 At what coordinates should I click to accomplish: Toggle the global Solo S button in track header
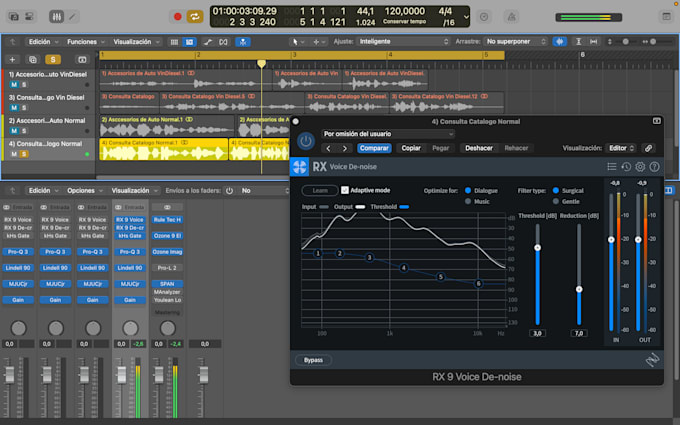(53, 59)
